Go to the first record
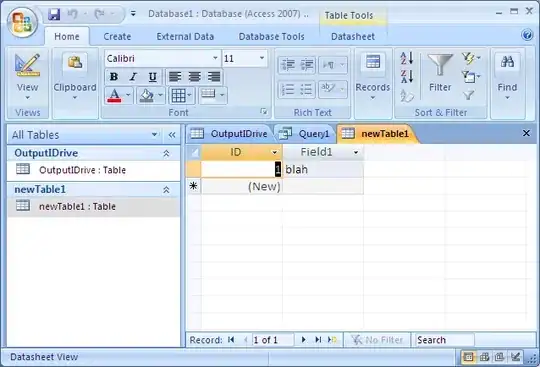 [x=231, y=340]
